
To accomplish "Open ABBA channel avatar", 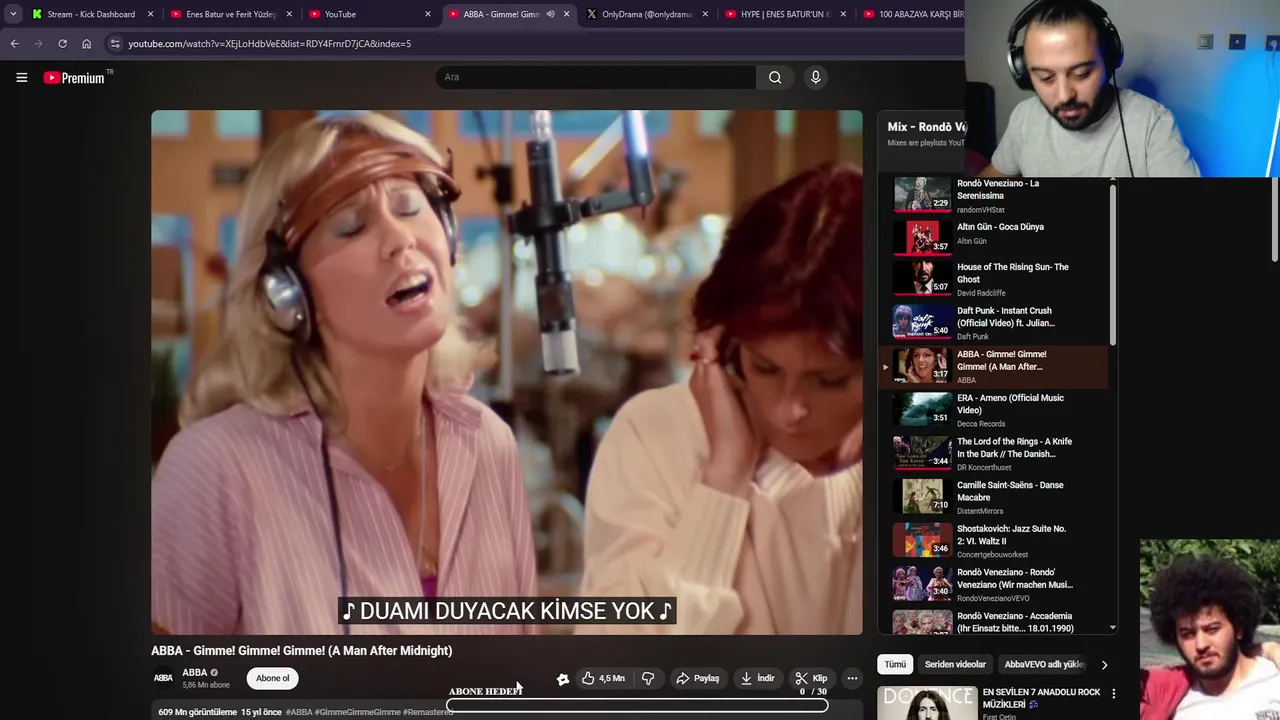I will pyautogui.click(x=163, y=678).
